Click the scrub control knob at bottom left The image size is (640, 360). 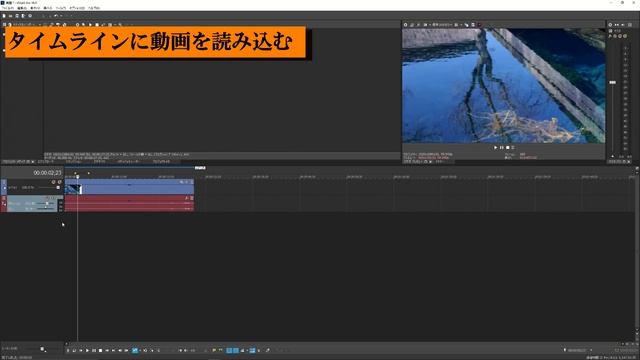click(42, 349)
